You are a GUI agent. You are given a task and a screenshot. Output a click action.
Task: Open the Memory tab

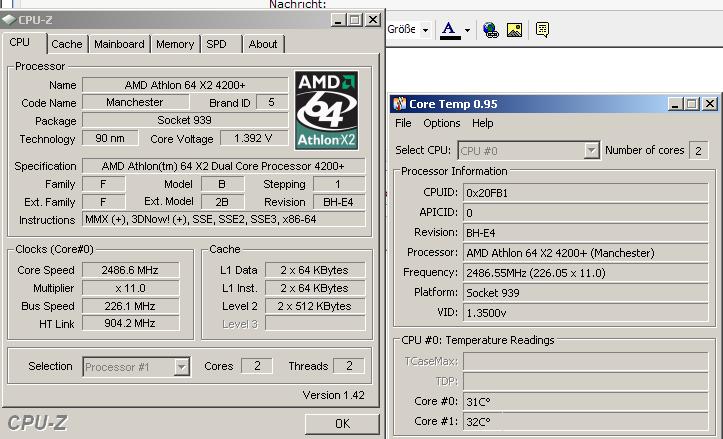coord(175,44)
